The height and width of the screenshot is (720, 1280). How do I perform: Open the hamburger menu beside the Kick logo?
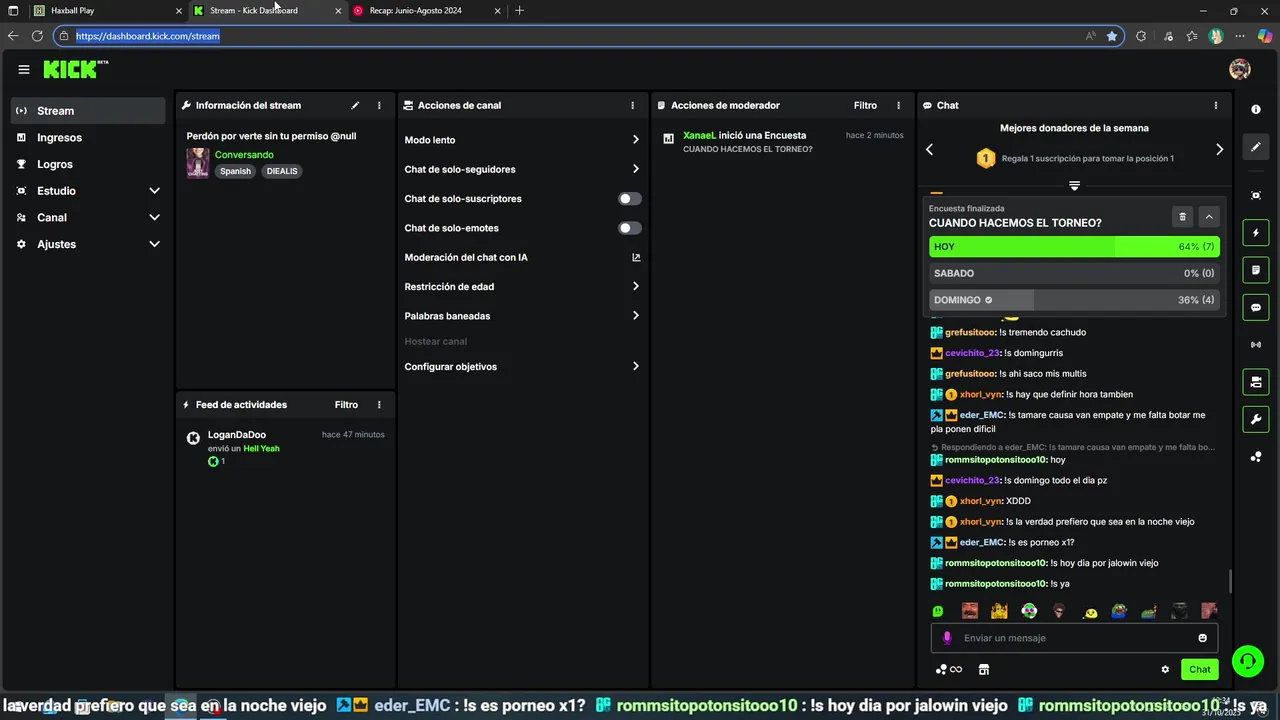[24, 69]
